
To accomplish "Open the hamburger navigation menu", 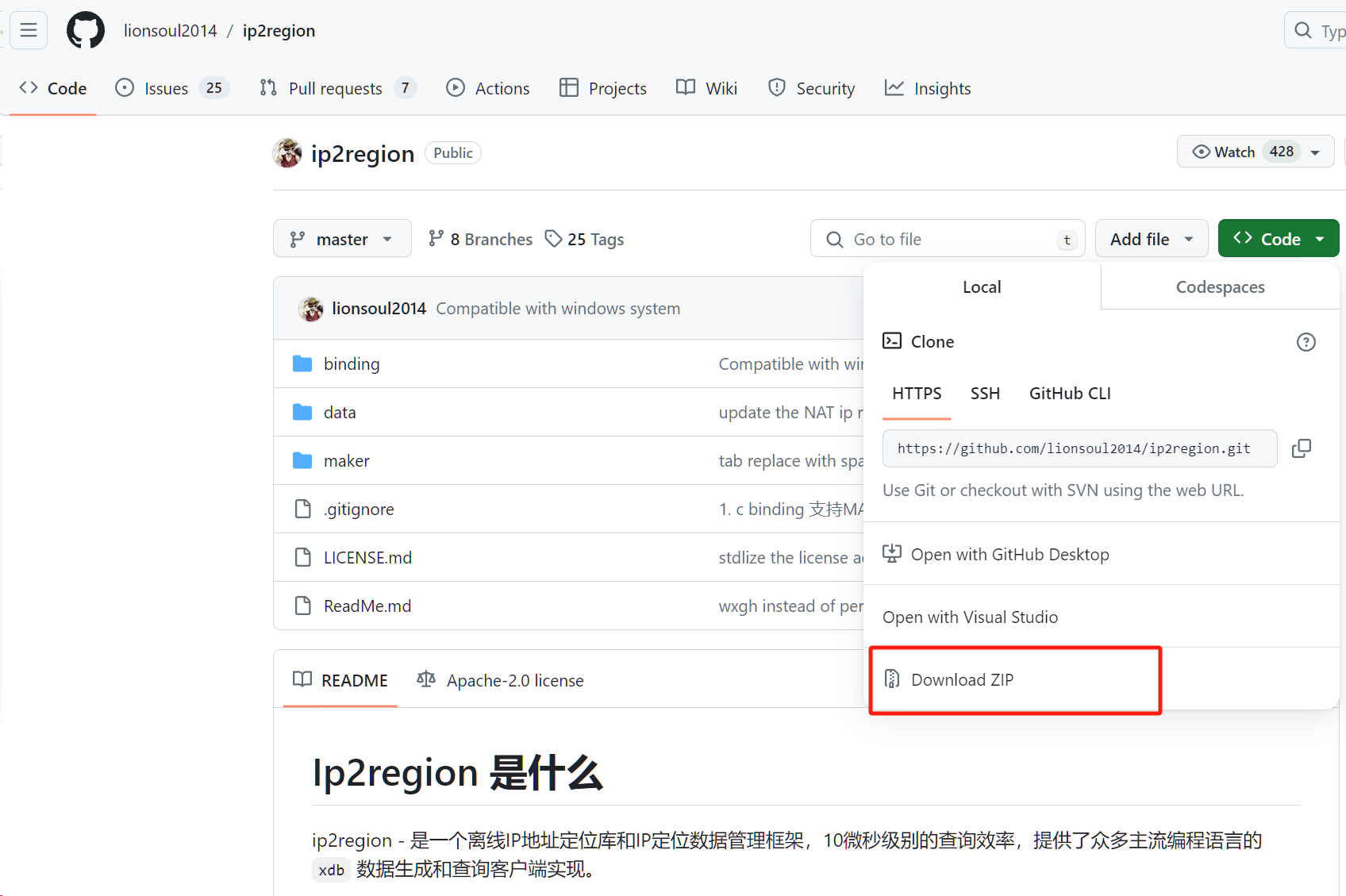I will 29,30.
